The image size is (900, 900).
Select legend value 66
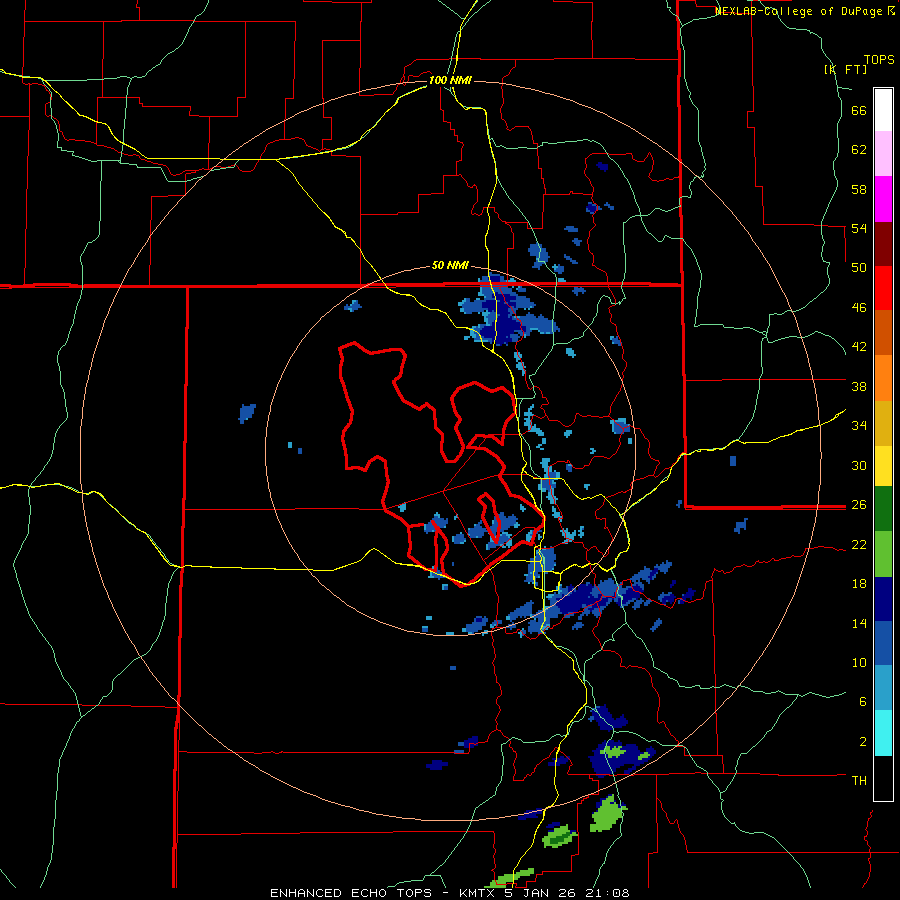click(859, 110)
